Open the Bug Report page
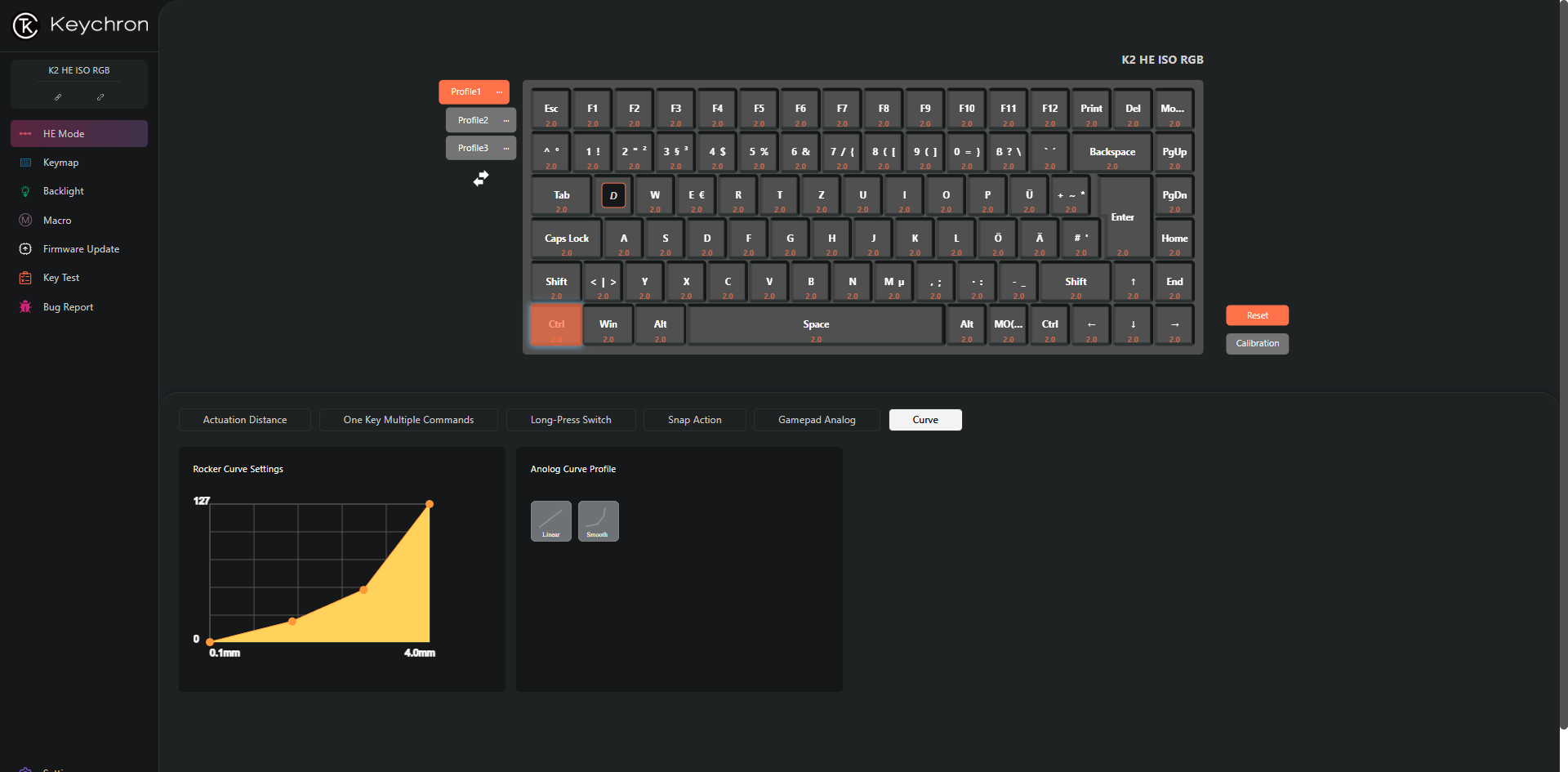The height and width of the screenshot is (772, 1568). click(79, 307)
